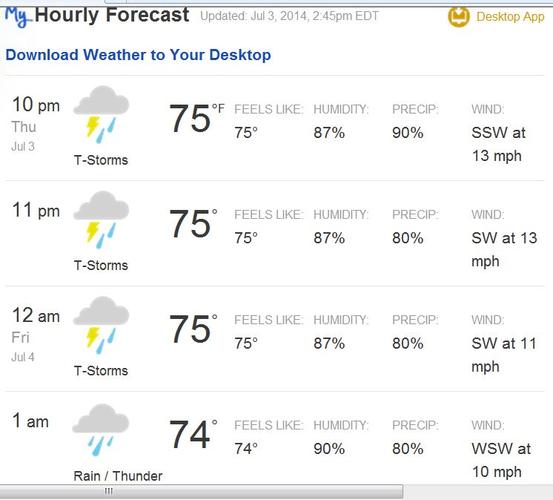
Task: Click the 74° temperature at 1 am
Action: pyautogui.click(x=193, y=434)
